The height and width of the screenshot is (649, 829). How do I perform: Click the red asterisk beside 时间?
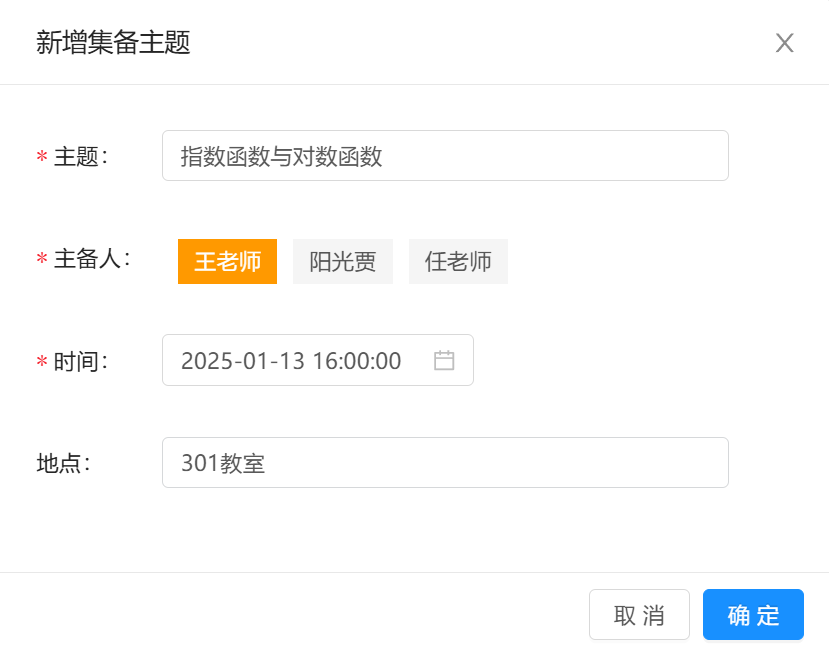[x=42, y=362]
